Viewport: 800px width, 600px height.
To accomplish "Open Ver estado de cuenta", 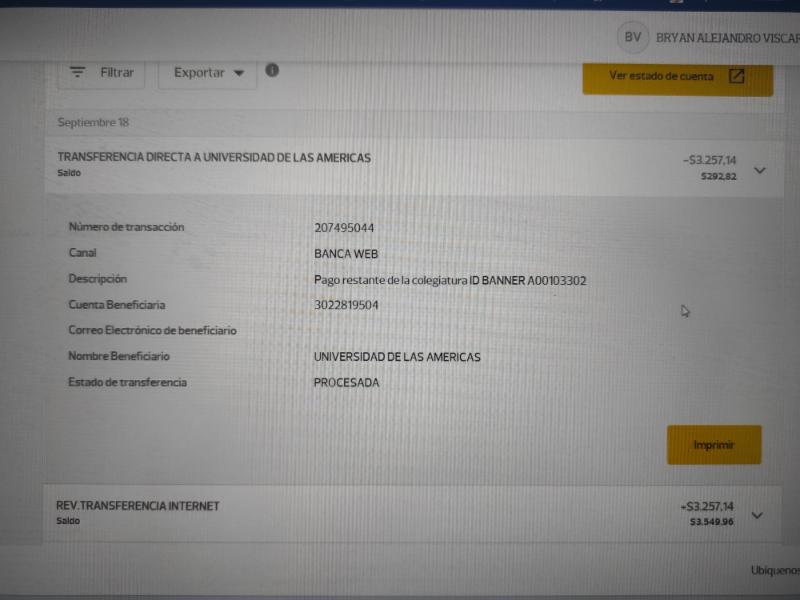I will coord(678,78).
